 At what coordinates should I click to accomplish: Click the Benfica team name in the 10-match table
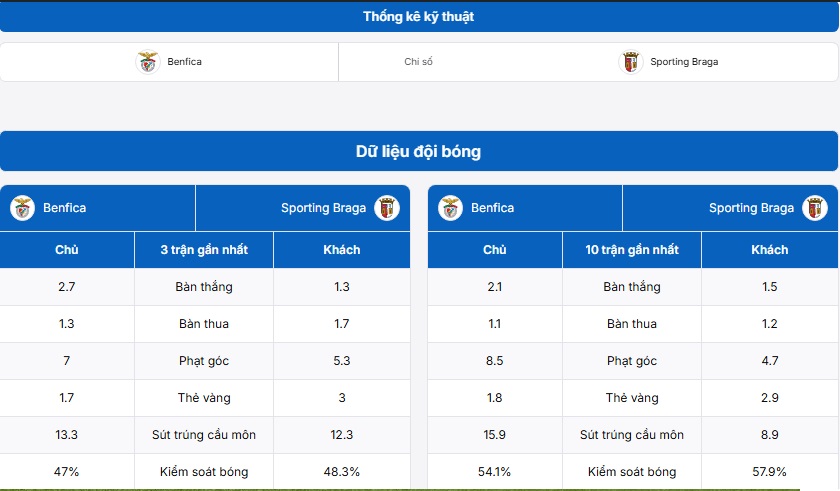click(x=492, y=208)
